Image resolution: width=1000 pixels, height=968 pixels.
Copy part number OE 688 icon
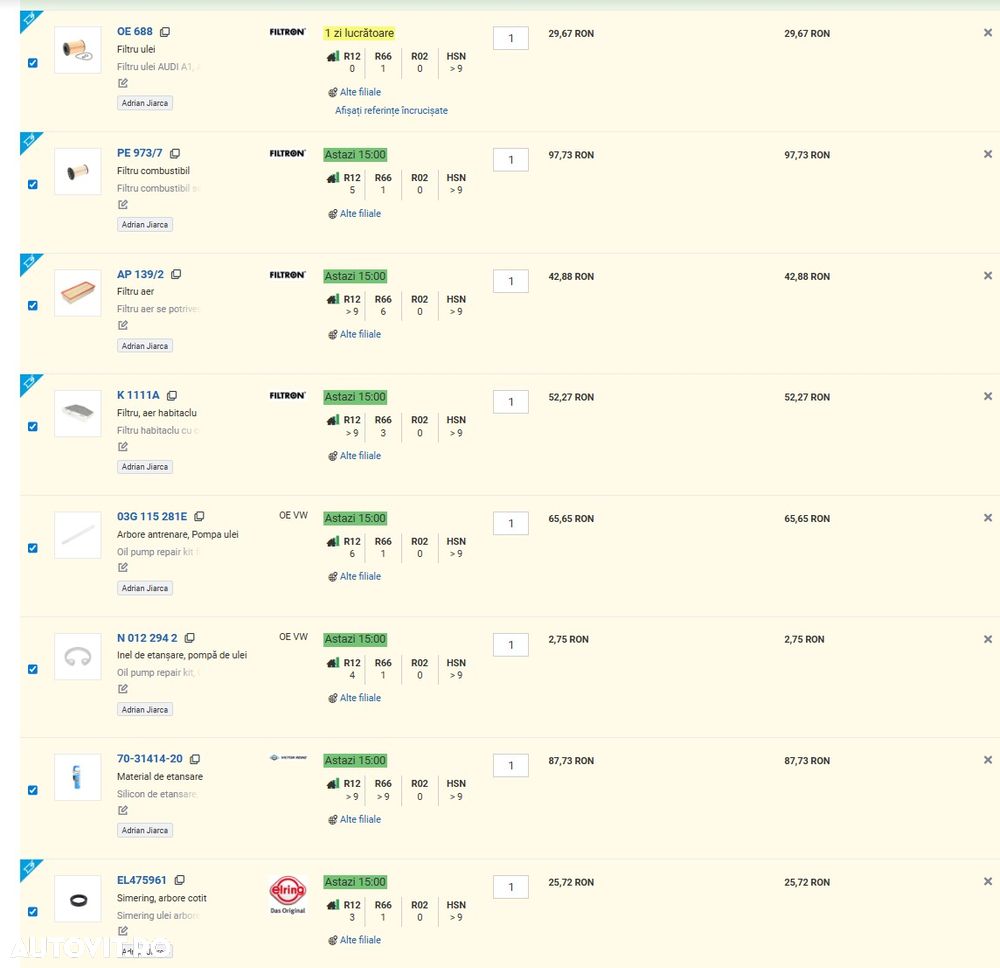pos(165,32)
